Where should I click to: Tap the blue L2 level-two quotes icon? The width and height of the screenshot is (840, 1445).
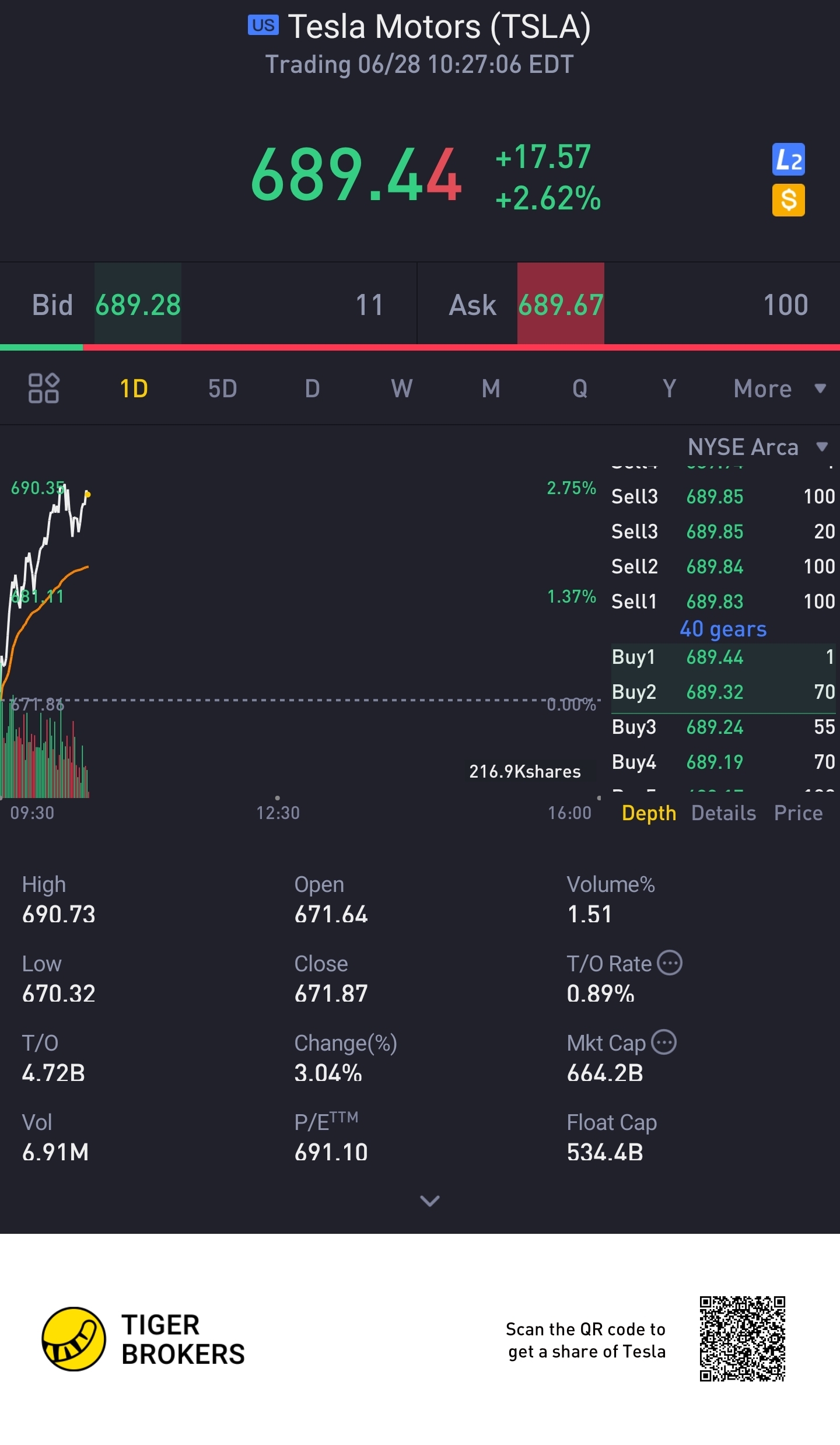(788, 159)
